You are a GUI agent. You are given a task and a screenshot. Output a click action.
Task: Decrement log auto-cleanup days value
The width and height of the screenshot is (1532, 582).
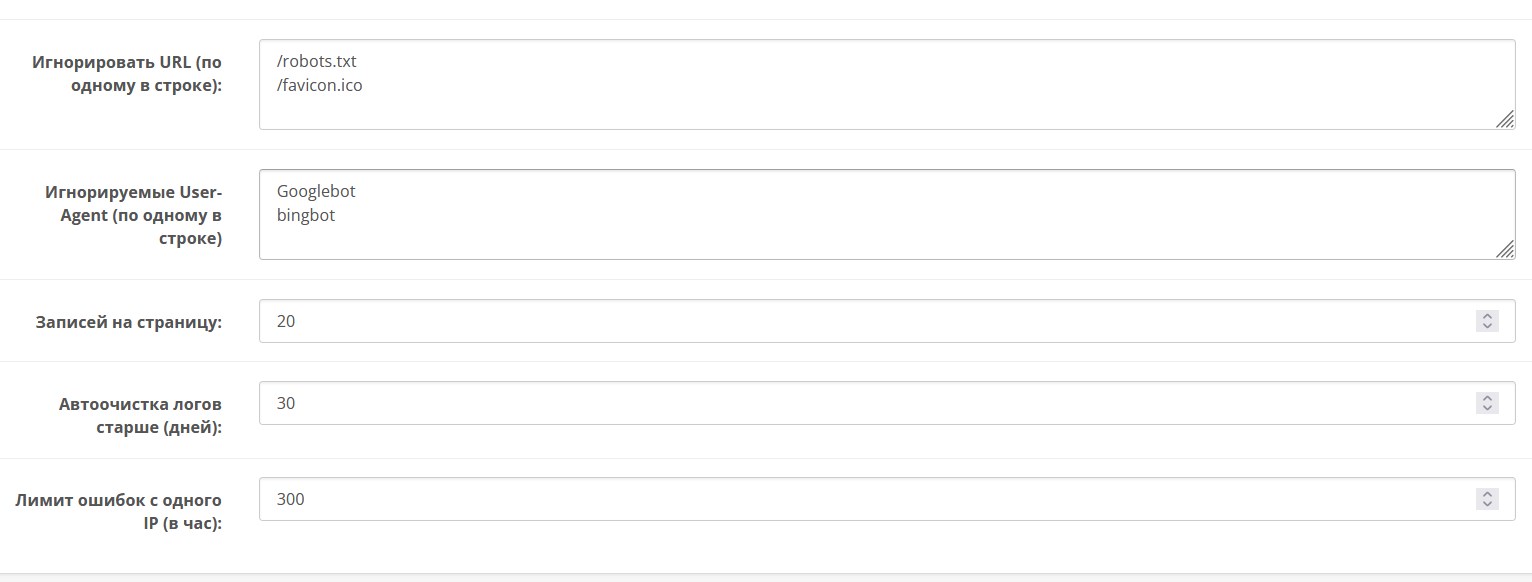coord(1487,408)
